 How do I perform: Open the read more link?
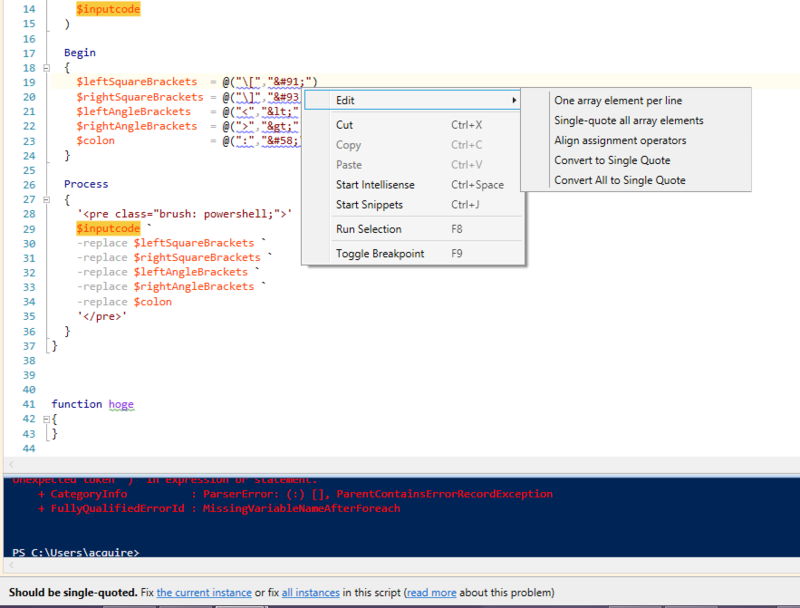click(x=431, y=593)
